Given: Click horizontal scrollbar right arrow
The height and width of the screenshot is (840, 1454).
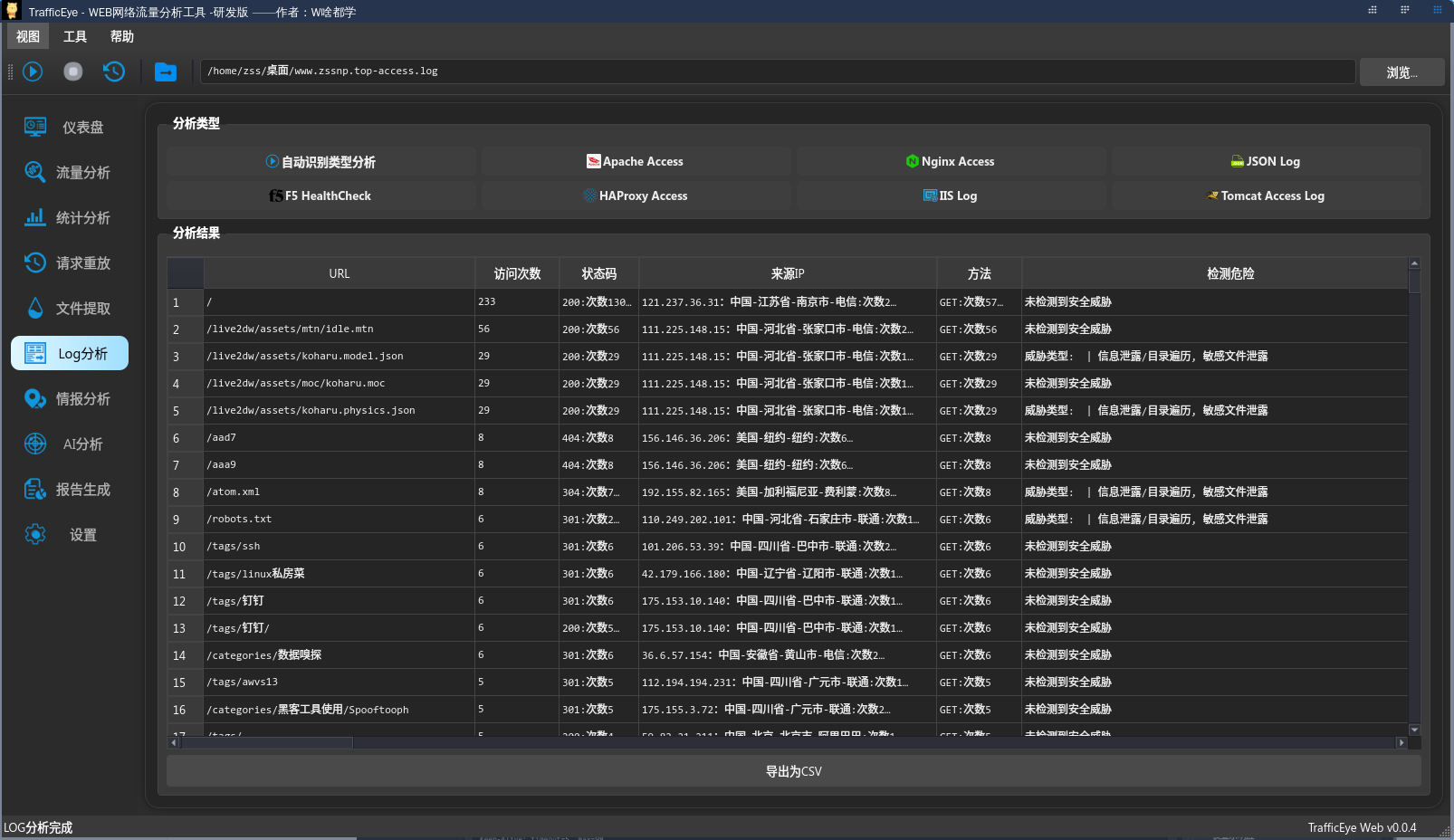Looking at the screenshot, I should tap(1401, 743).
